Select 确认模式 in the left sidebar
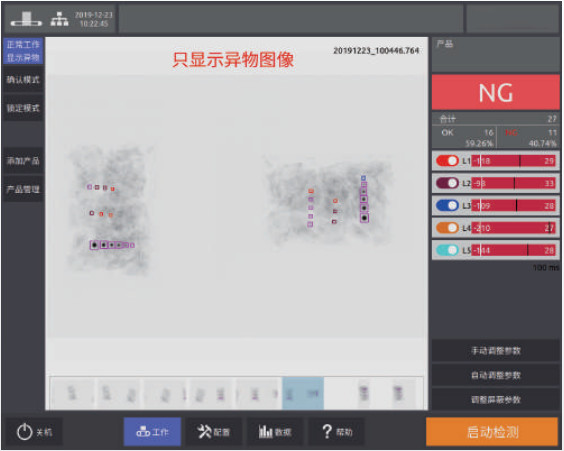Screen dimensions: 564x451 [x=23, y=80]
